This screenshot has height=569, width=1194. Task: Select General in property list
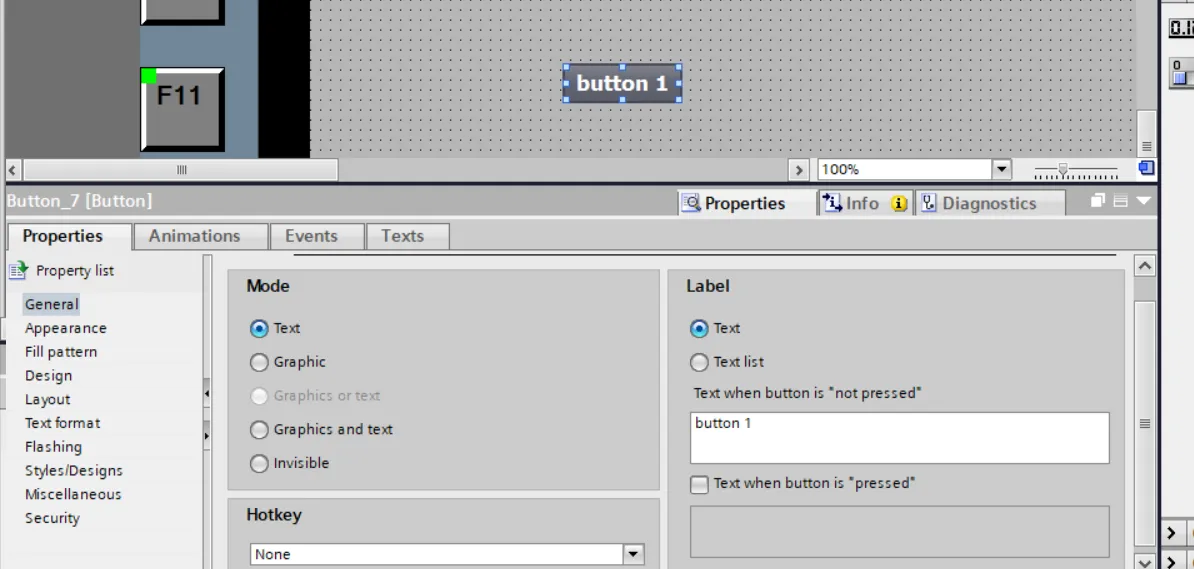click(52, 304)
